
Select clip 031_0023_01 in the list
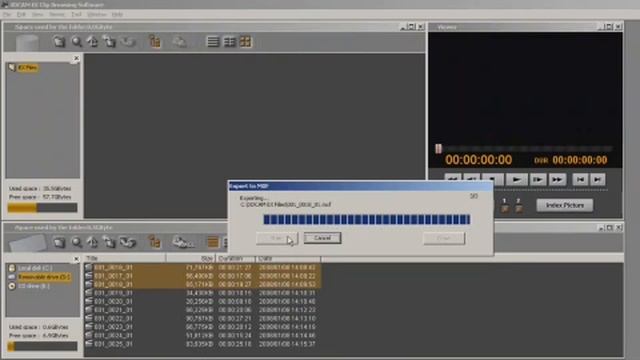tap(203, 327)
